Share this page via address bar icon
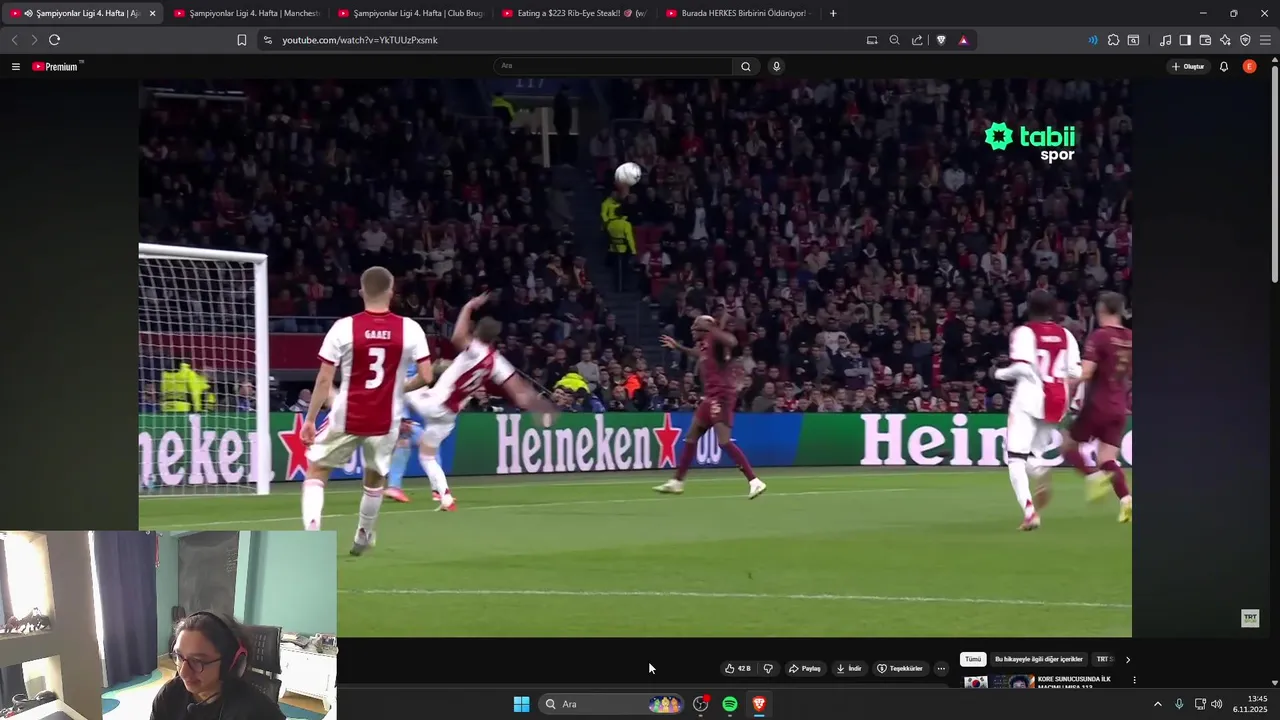 [x=917, y=40]
